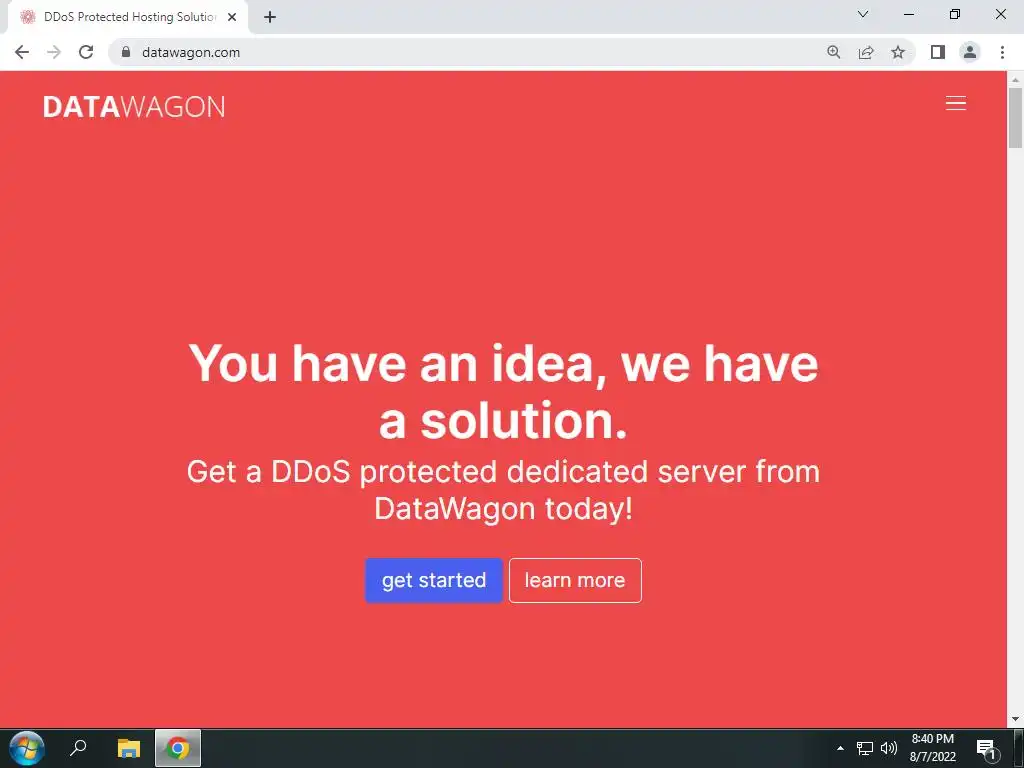Show hidden system tray icons
The width and height of the screenshot is (1024, 768).
click(x=840, y=748)
